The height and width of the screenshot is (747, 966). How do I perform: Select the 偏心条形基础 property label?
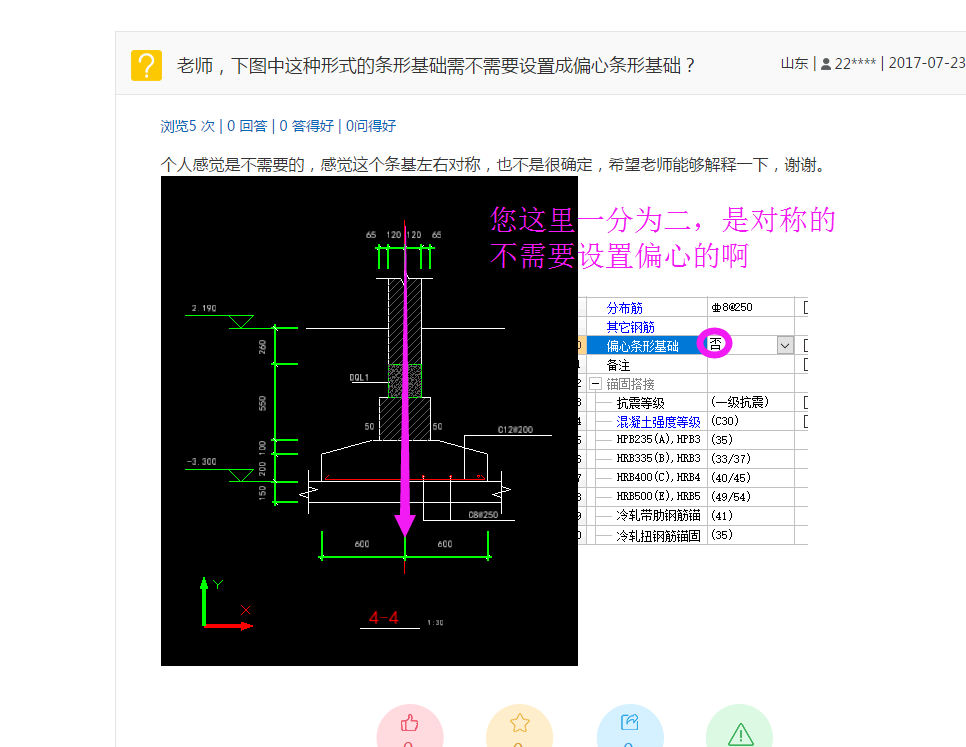(x=642, y=346)
